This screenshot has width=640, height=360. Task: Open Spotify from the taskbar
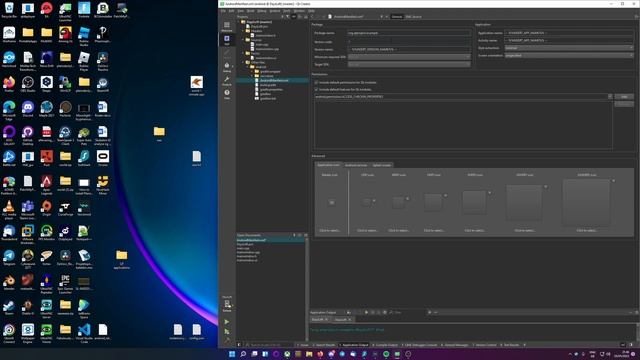(x=386, y=354)
